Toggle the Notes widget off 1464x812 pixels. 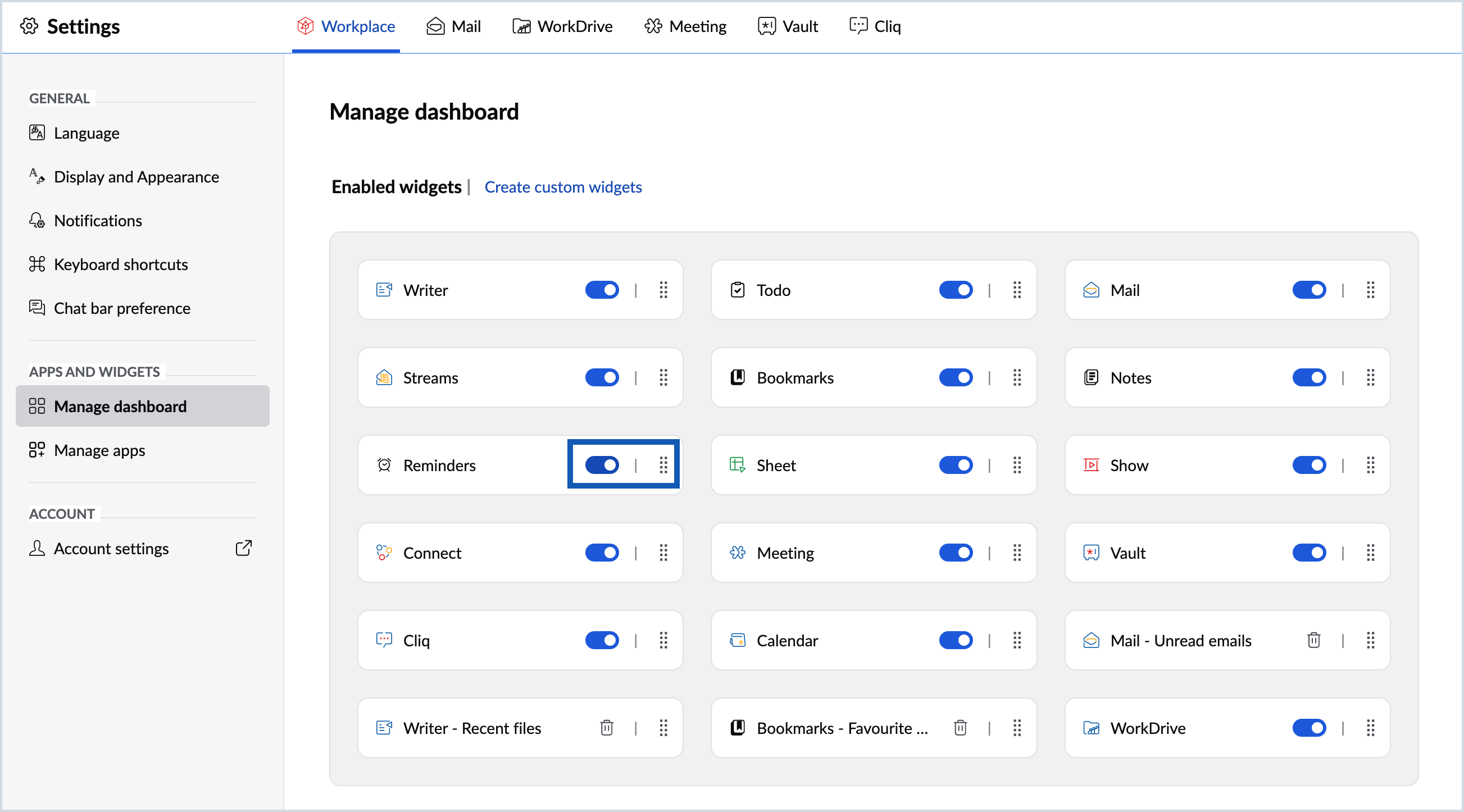pyautogui.click(x=1309, y=377)
